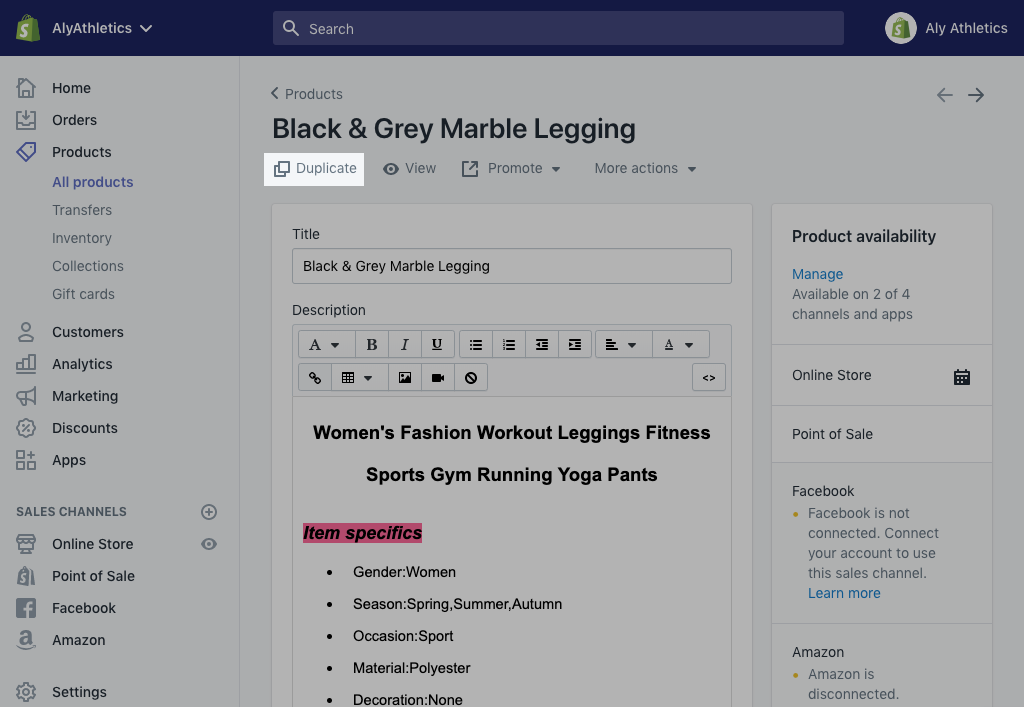Click the 'Item specifics' highlighted heading
The image size is (1024, 707).
click(x=362, y=533)
